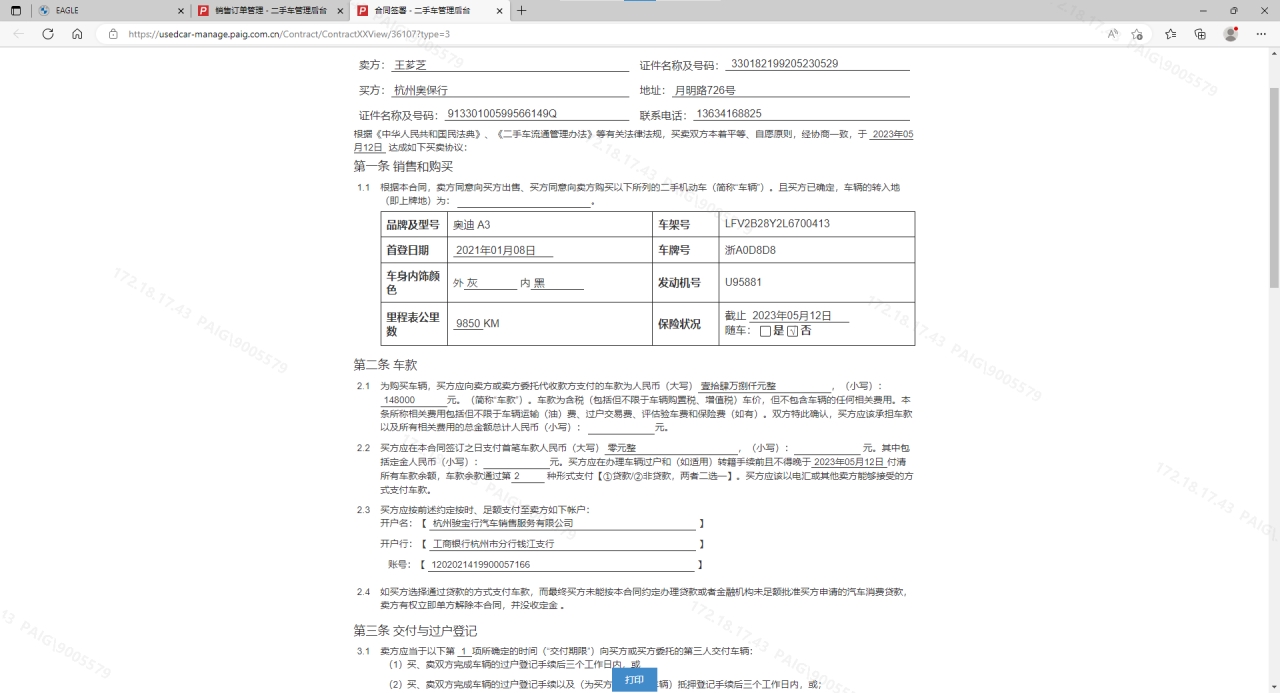Click the empty 上牌地 blank field
Viewport: 1280px width, 693px height.
(524, 200)
